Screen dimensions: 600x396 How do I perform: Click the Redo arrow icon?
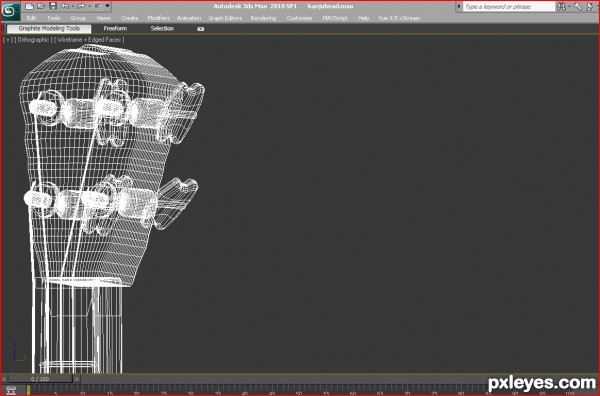pyautogui.click(x=80, y=6)
